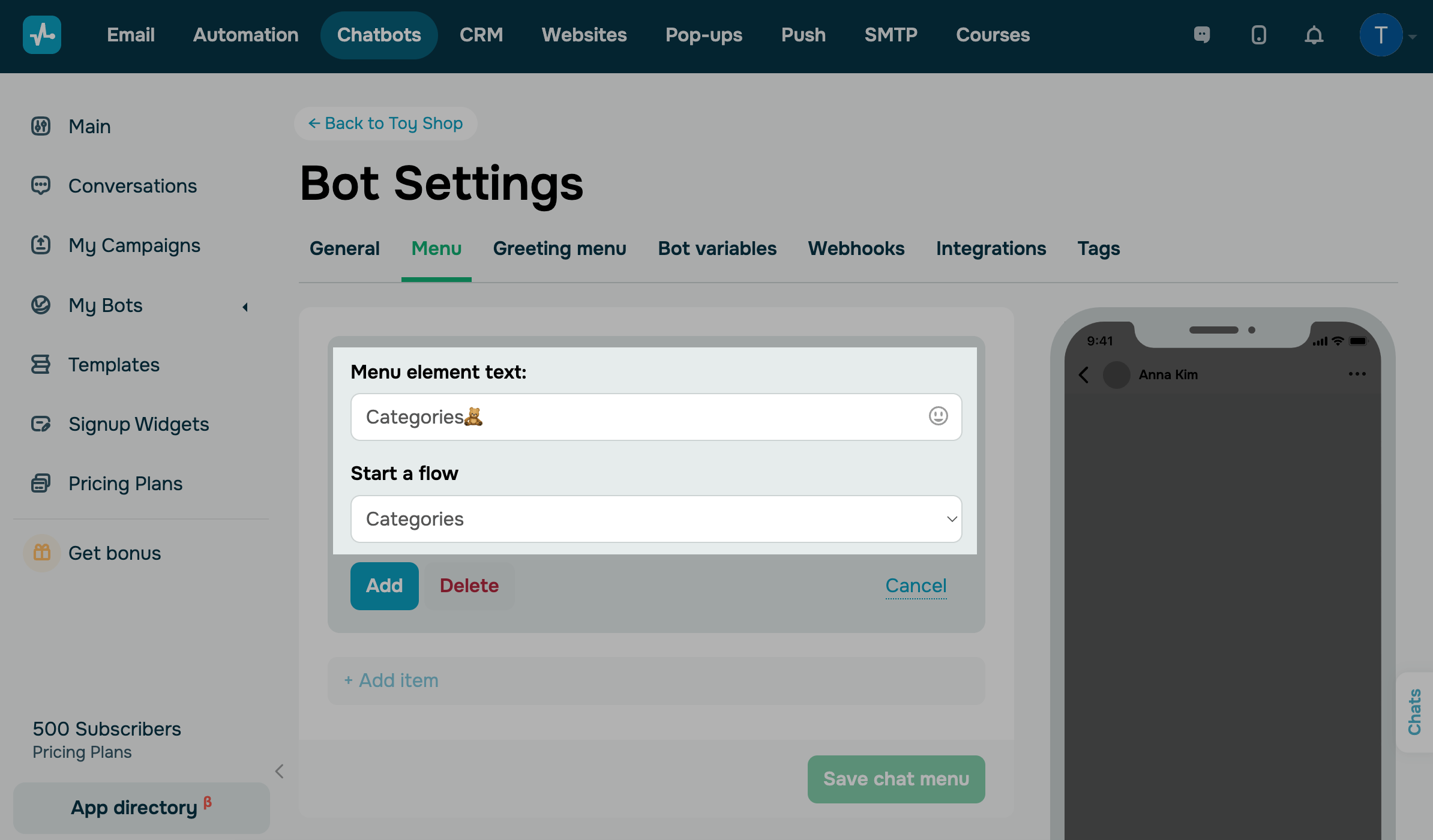The height and width of the screenshot is (840, 1433).
Task: Expand the My Bots submenu arrow
Action: (245, 307)
